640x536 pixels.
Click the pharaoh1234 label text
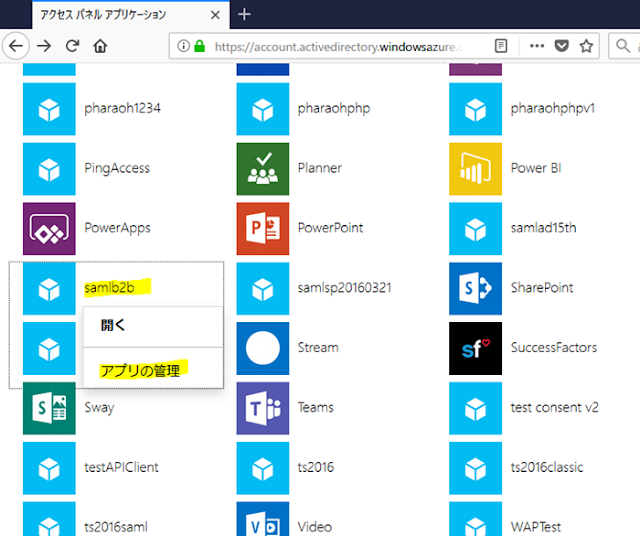pos(122,108)
